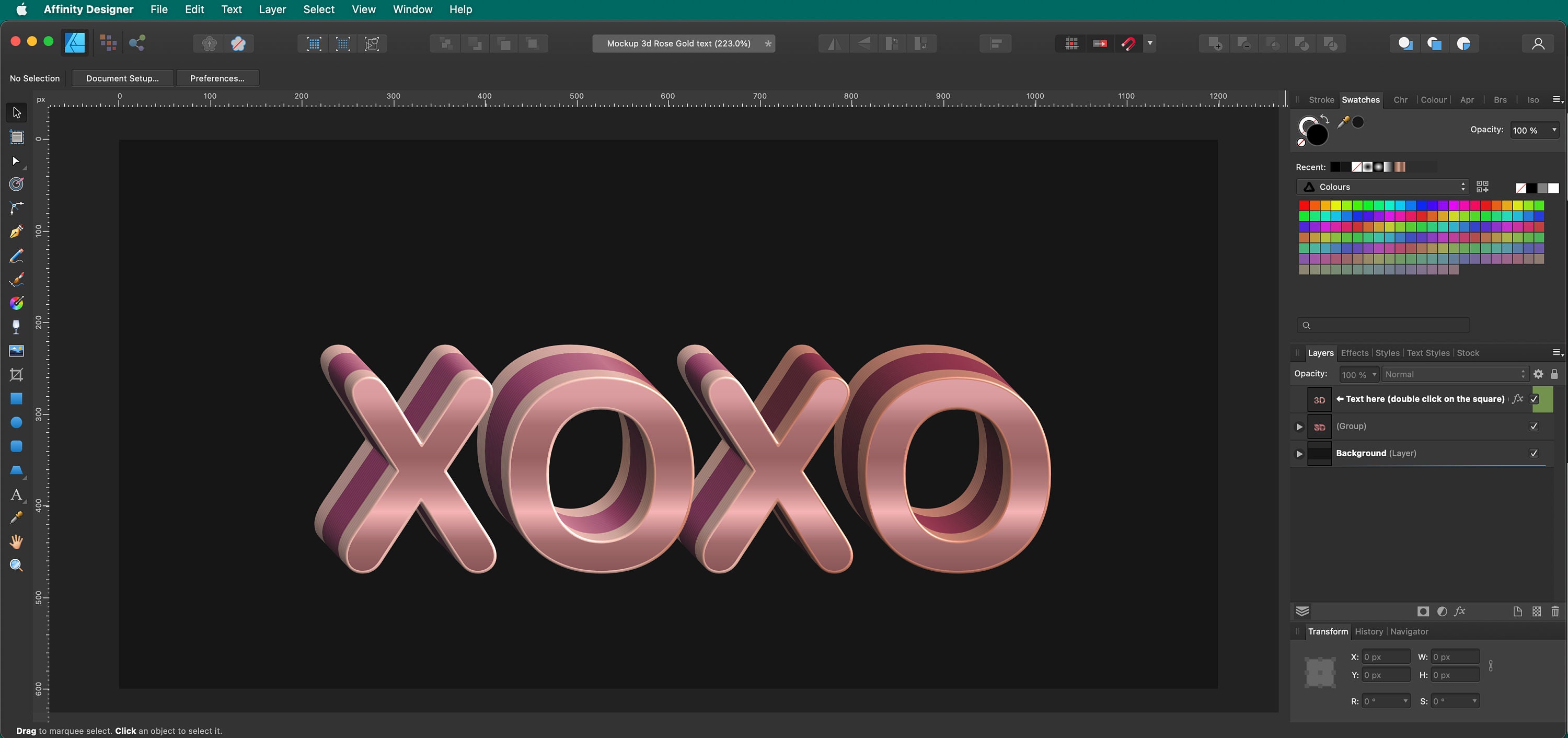Open the Colours palette category dropdown
1568x738 pixels.
click(1382, 187)
